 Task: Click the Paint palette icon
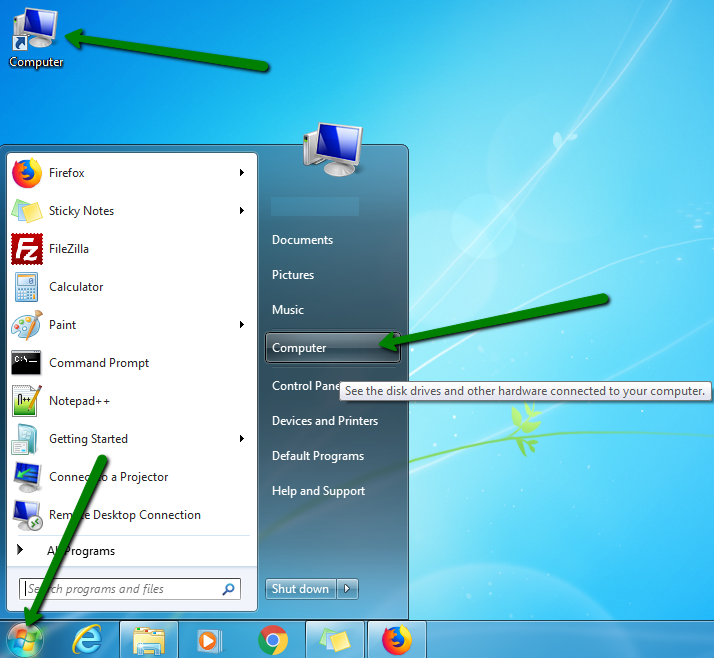pos(27,325)
